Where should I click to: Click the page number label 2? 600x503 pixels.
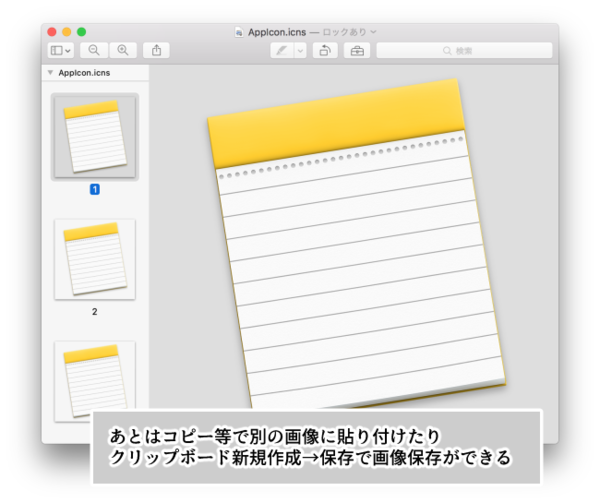[95, 312]
